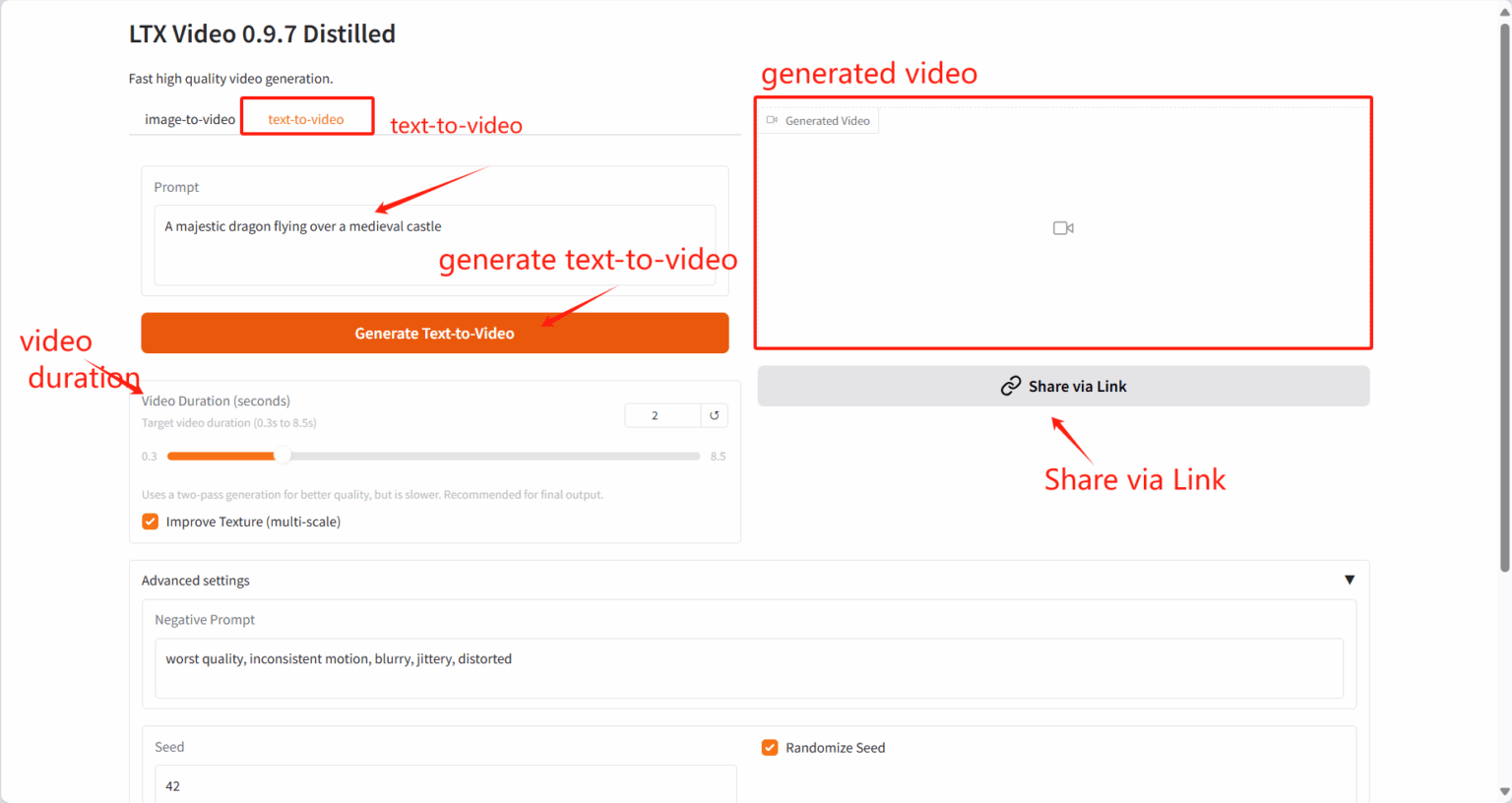Click the scrollbar down arrow at bottom
The width and height of the screenshot is (1512, 803).
1504,792
